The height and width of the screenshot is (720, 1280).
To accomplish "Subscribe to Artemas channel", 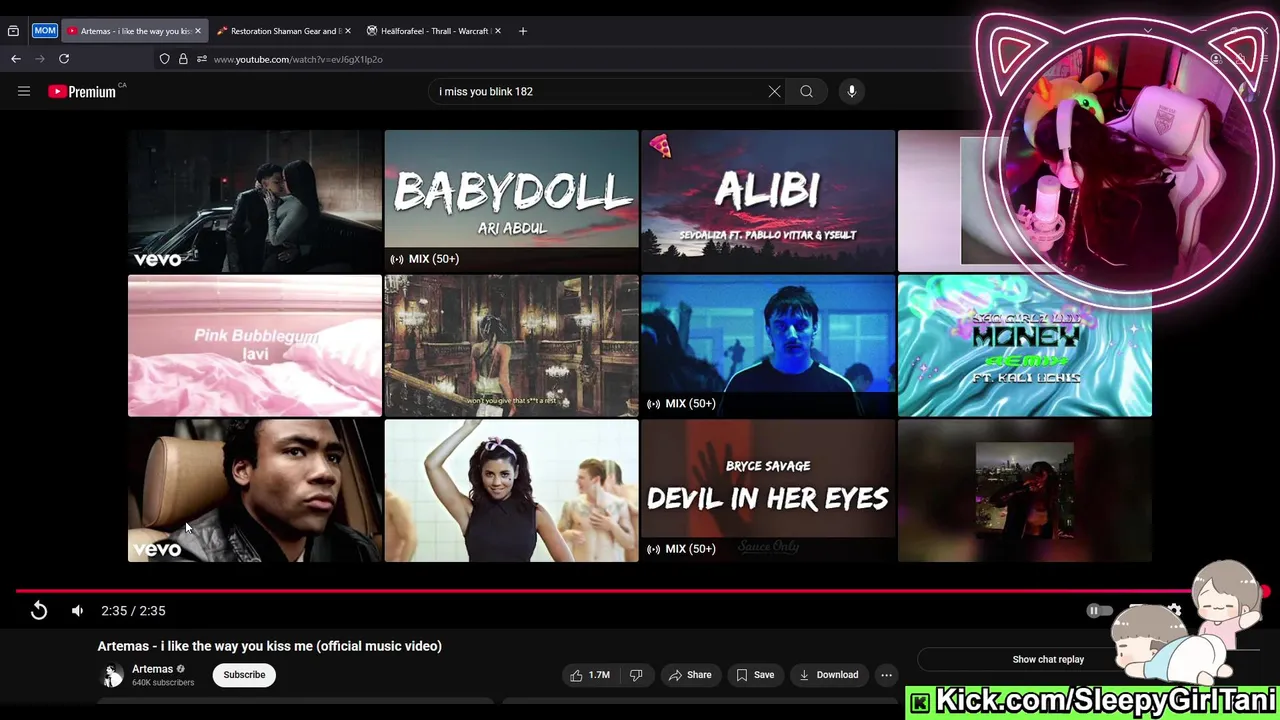I will (x=244, y=675).
